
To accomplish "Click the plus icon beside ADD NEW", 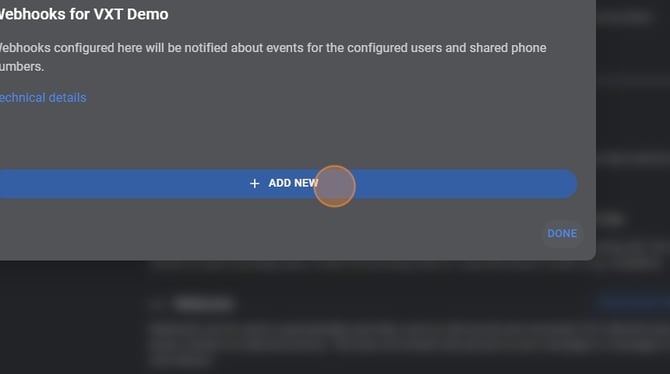I will pos(255,183).
